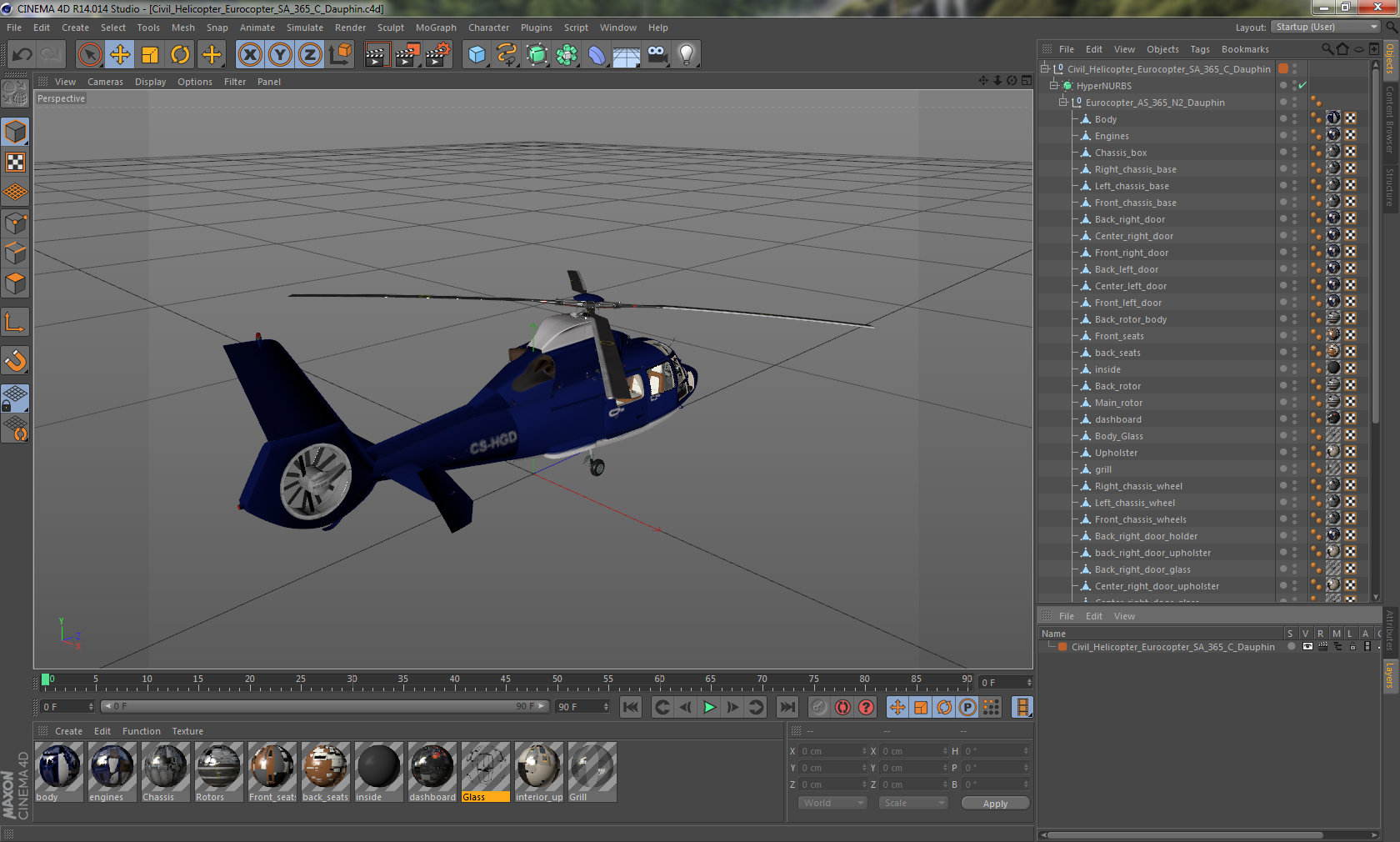Viewport: 1400px width, 842px height.
Task: Open the Layers side tab
Action: (1390, 674)
